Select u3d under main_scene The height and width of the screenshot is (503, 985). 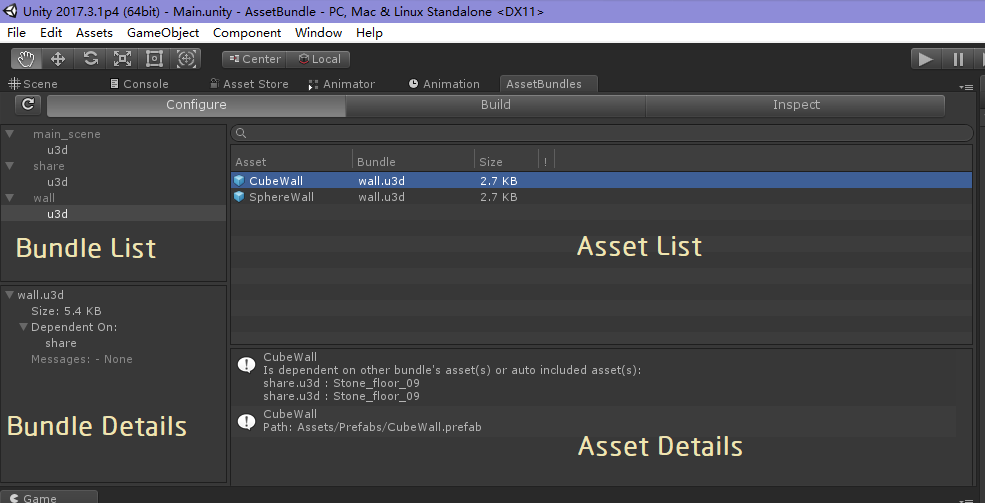(57, 150)
